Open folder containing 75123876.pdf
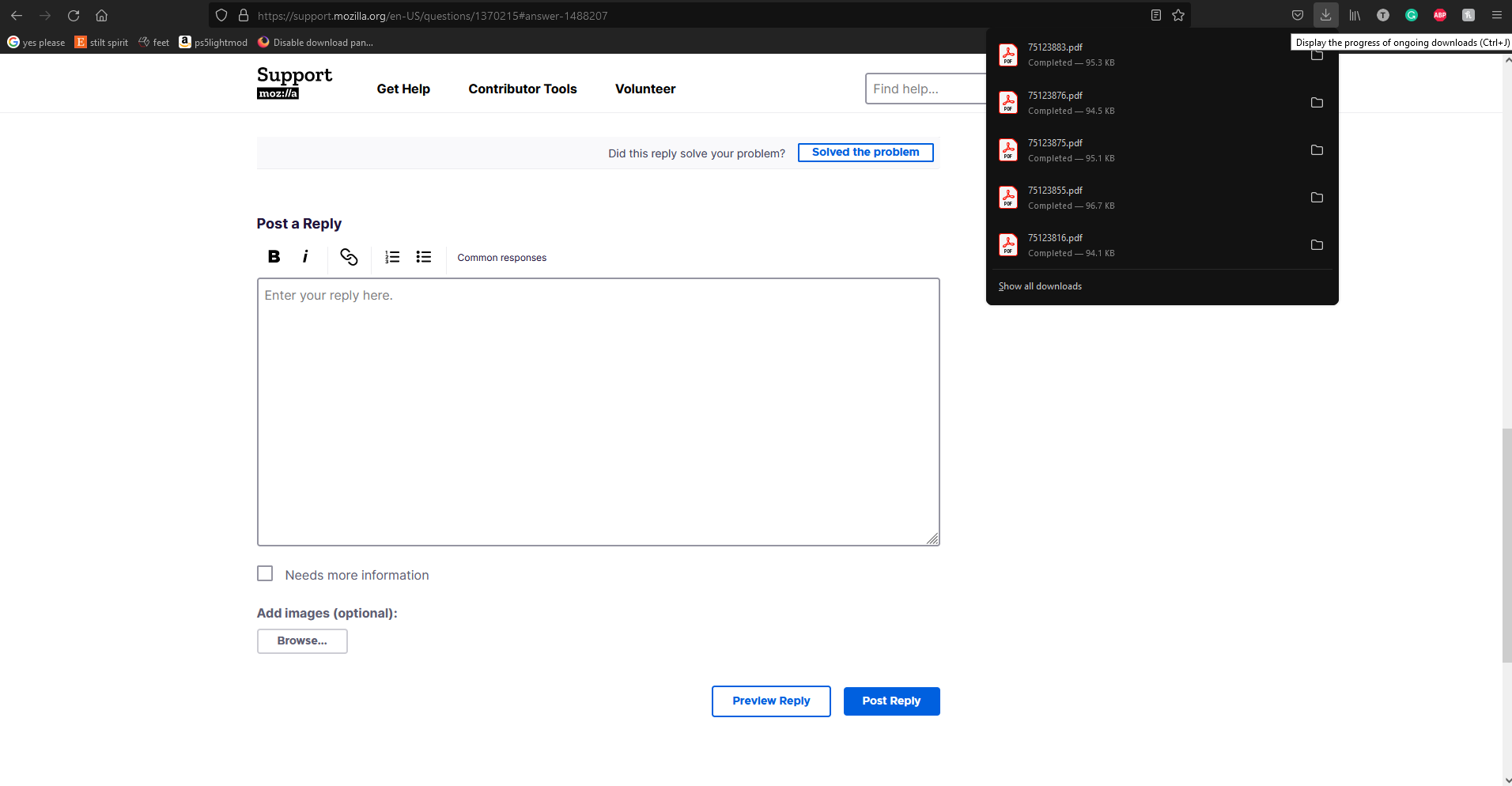 (x=1317, y=103)
